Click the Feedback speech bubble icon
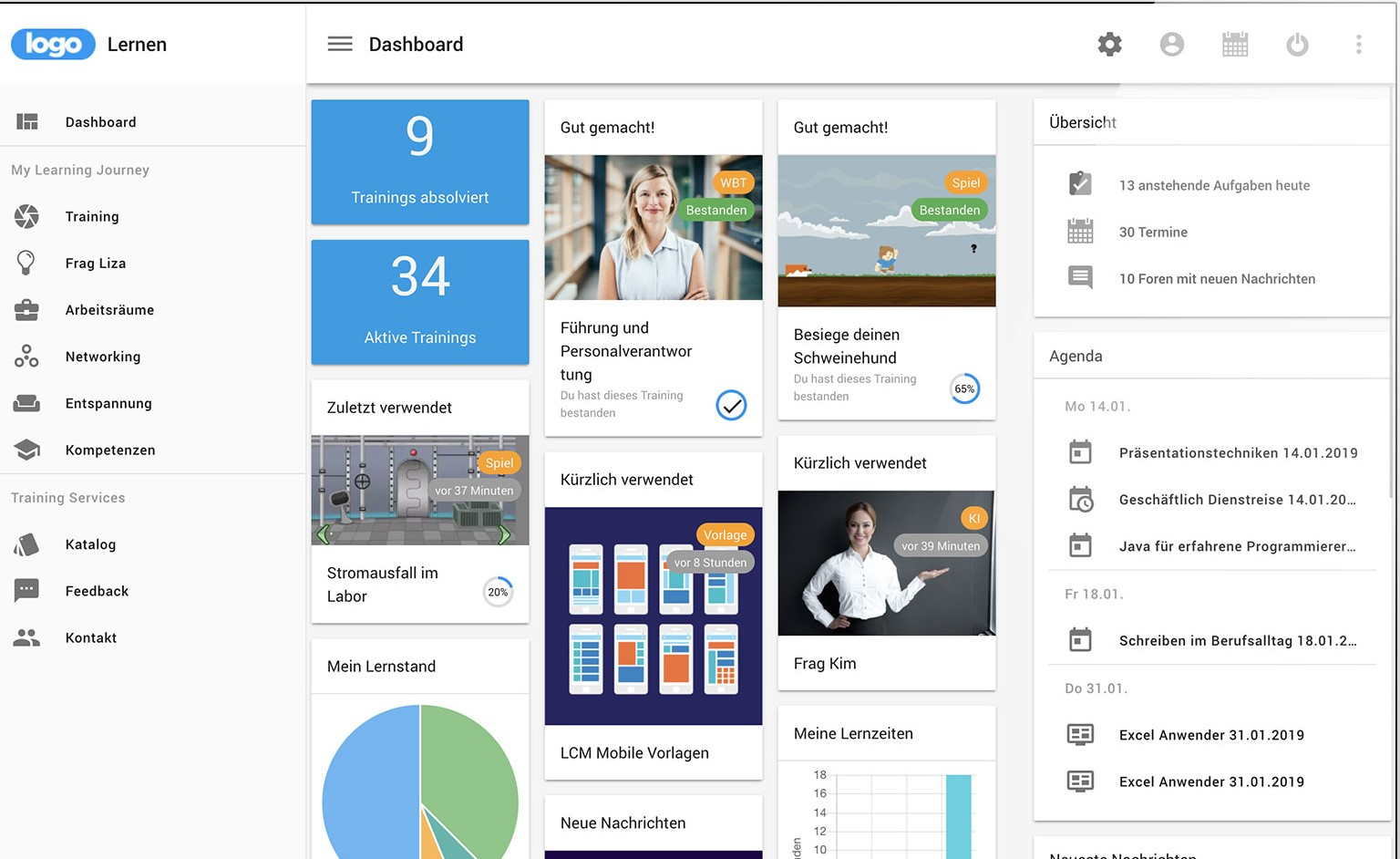Screen dimensions: 1400x859 26,591
